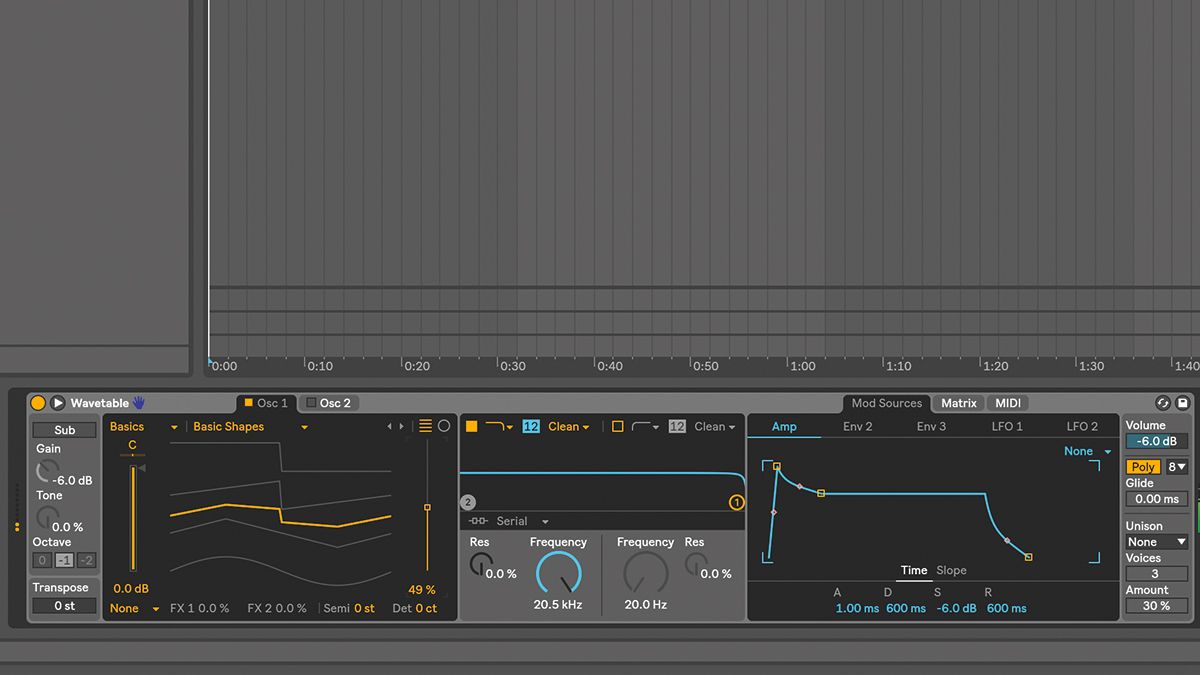Click Filter 2's 12 dB slope icon
This screenshot has width=1200, height=675.
click(x=676, y=426)
